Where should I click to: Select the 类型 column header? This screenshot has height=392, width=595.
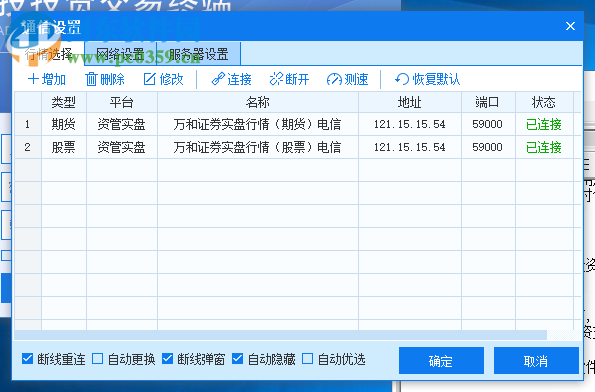[x=64, y=102]
